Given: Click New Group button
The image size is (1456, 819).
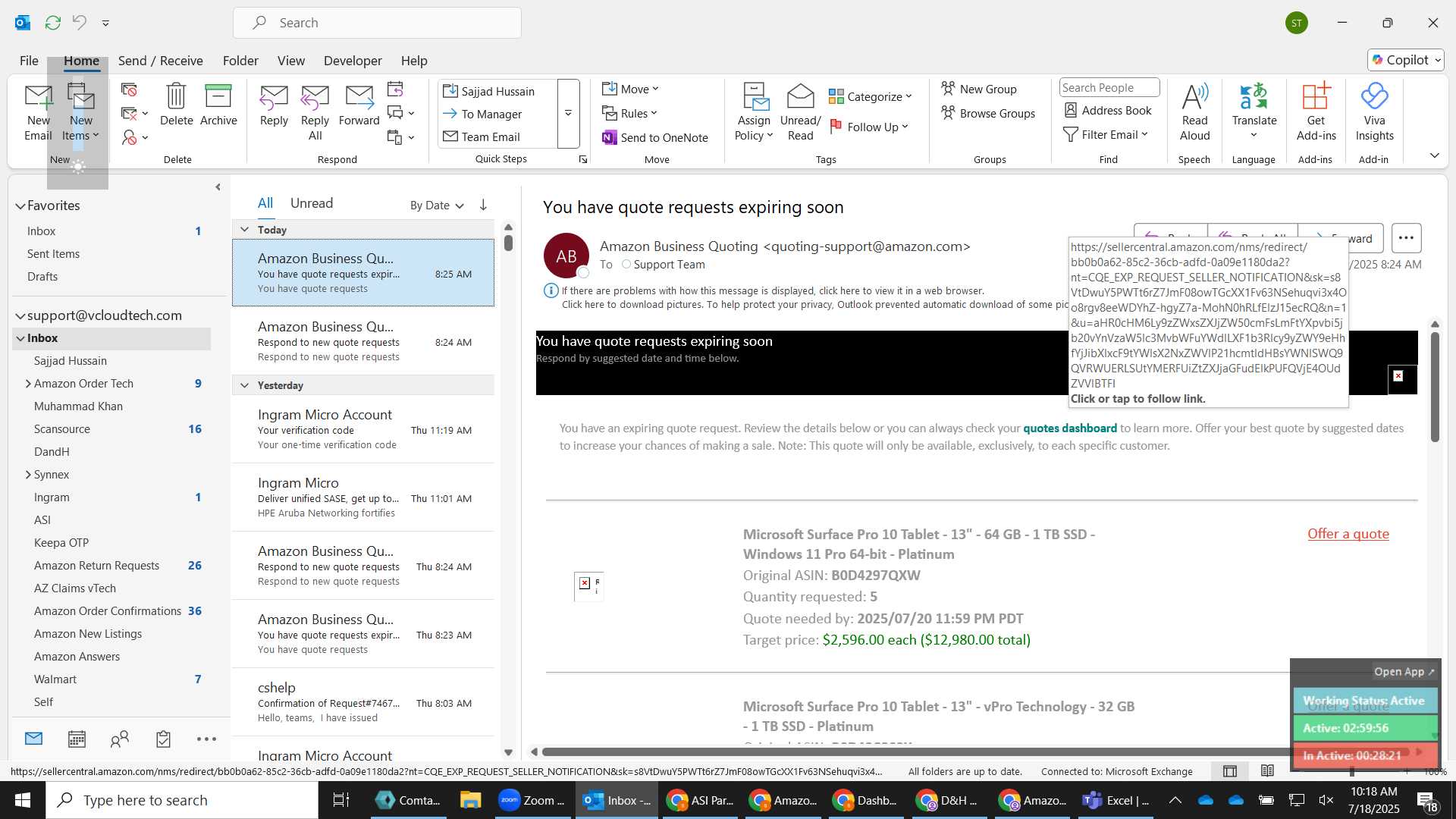Looking at the screenshot, I should (979, 89).
